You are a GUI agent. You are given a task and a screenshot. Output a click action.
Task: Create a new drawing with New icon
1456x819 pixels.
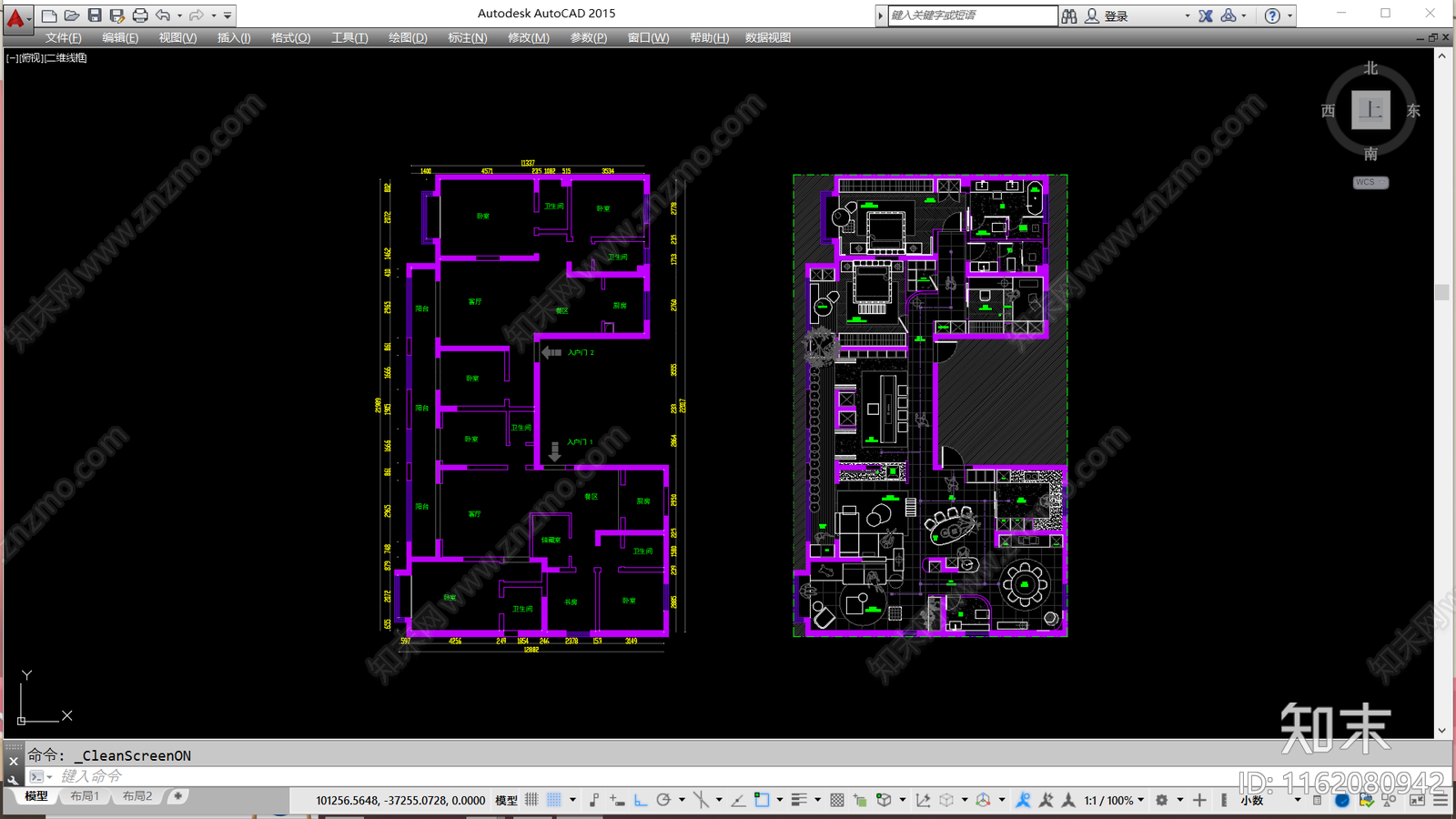click(49, 15)
